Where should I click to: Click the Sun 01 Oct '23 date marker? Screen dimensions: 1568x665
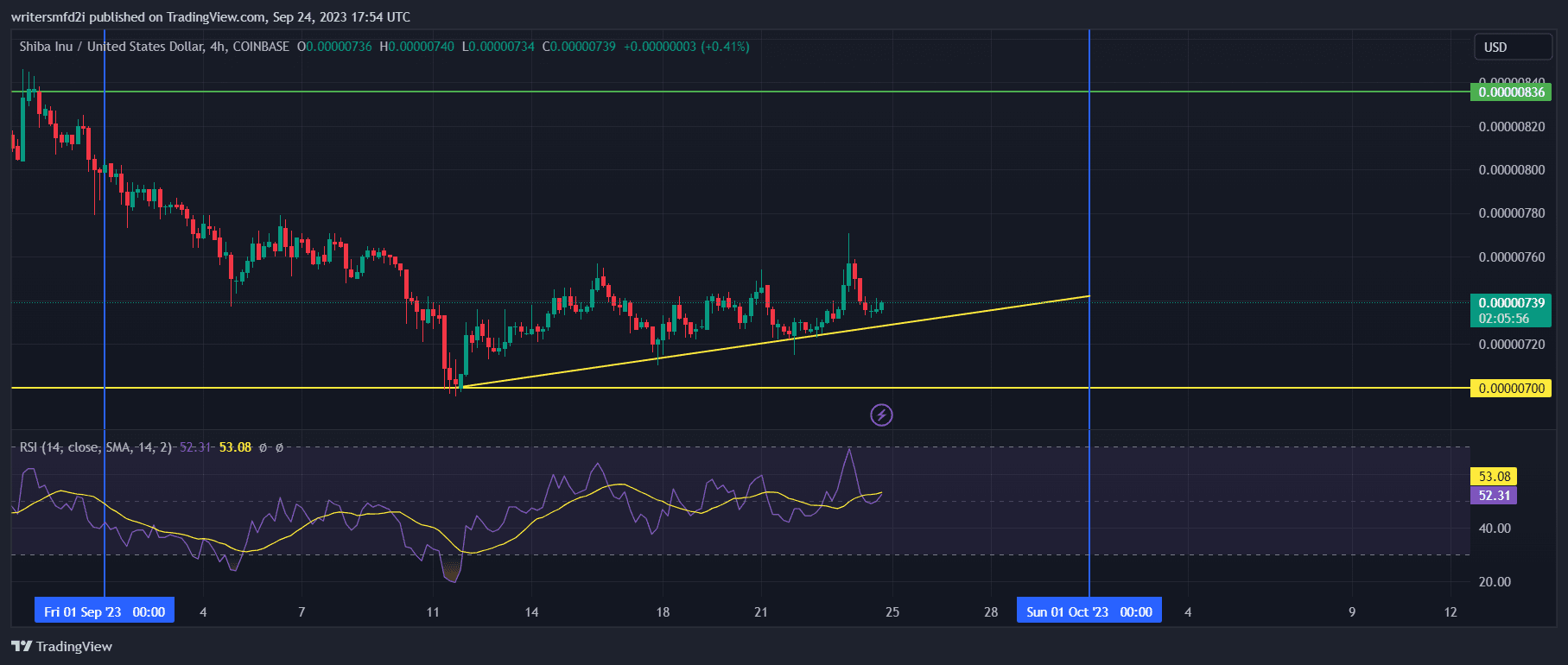1089,611
